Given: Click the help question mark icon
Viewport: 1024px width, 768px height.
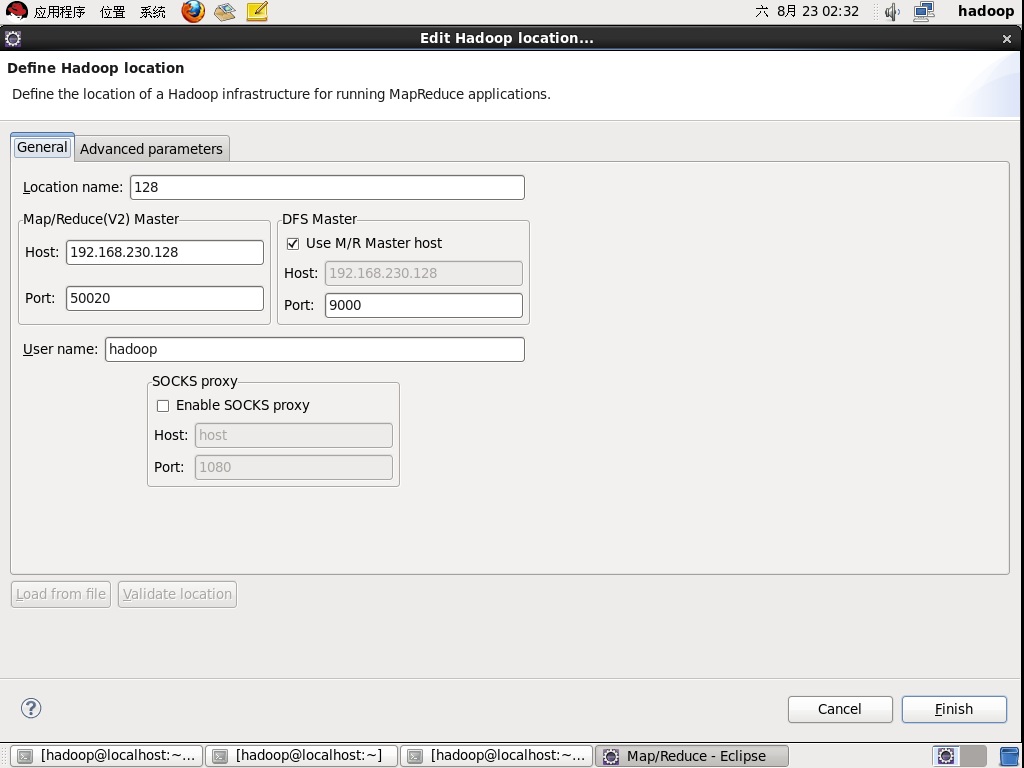Looking at the screenshot, I should coord(31,708).
